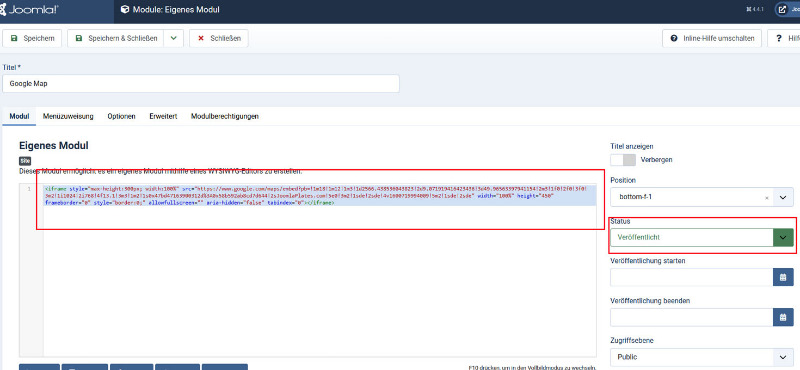
Task: Open the Position dropdown
Action: click(783, 197)
